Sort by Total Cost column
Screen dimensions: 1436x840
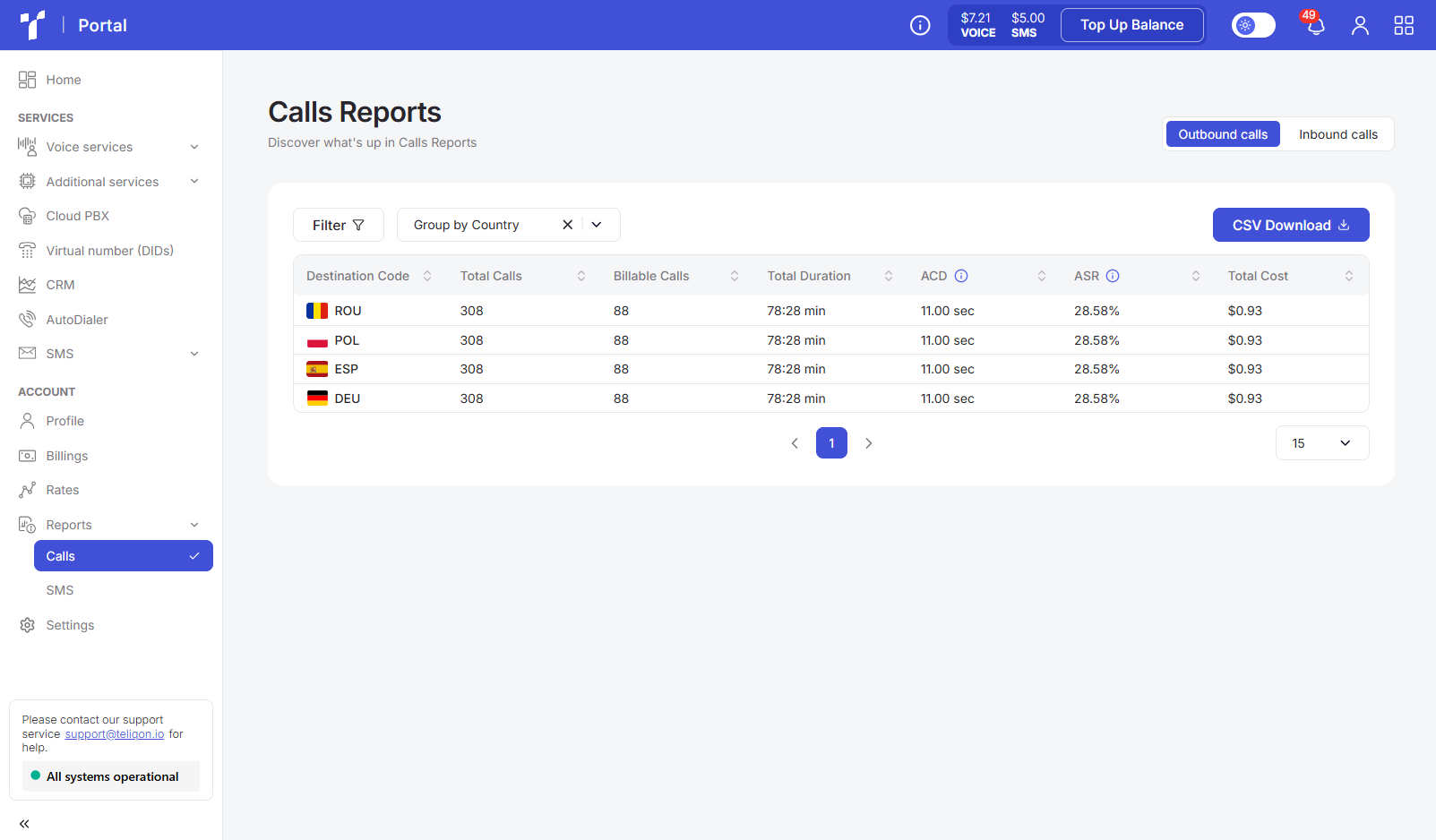click(1349, 276)
